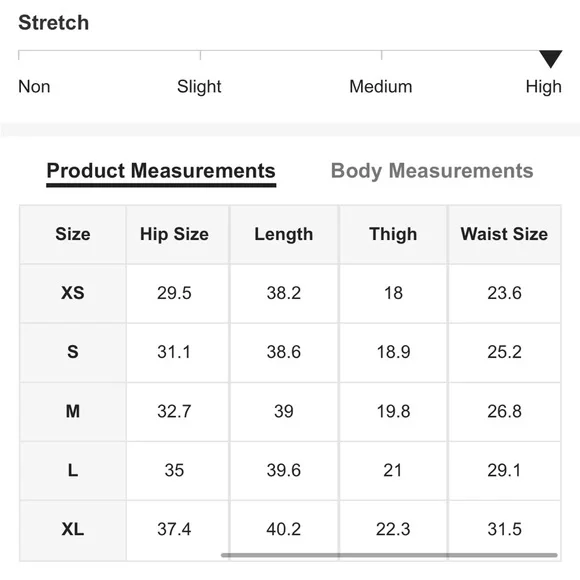Click the 31.1 hip value for size S

(174, 352)
